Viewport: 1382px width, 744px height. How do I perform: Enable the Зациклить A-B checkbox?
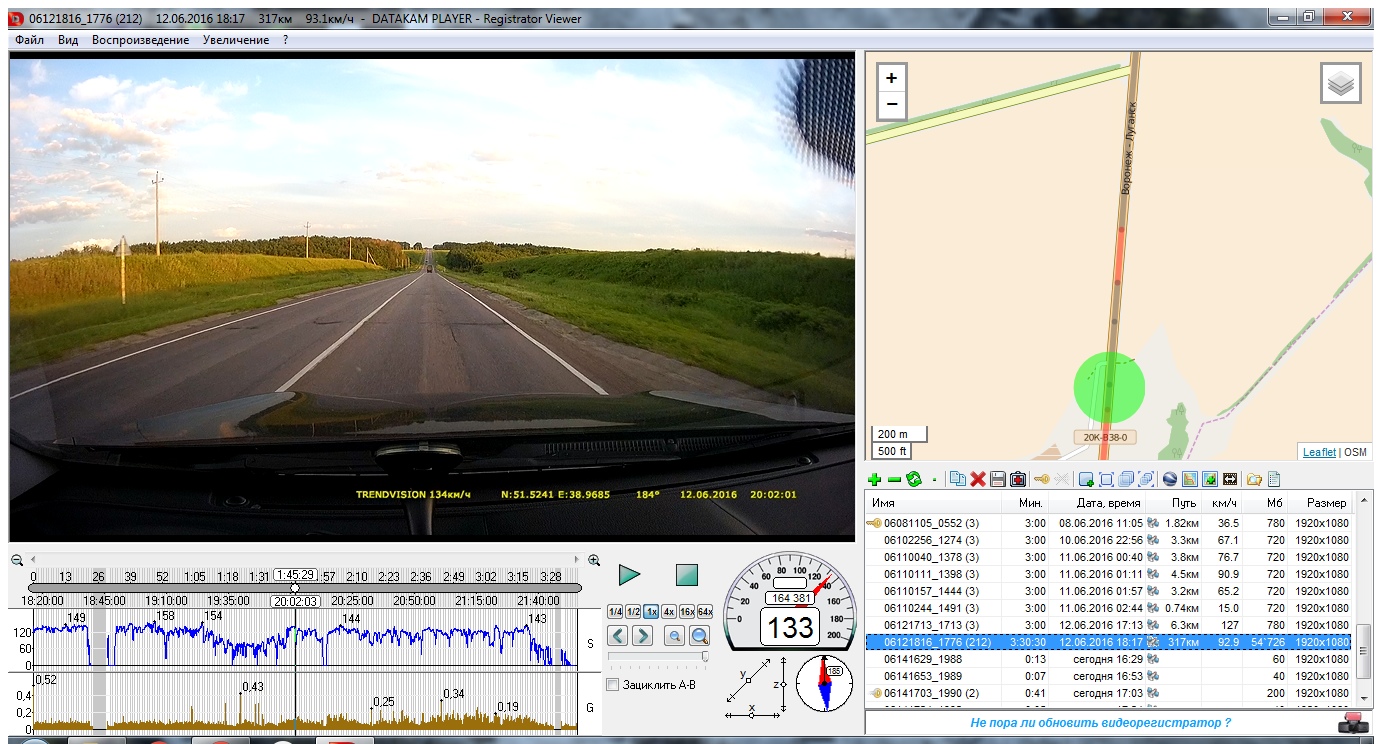coord(613,685)
